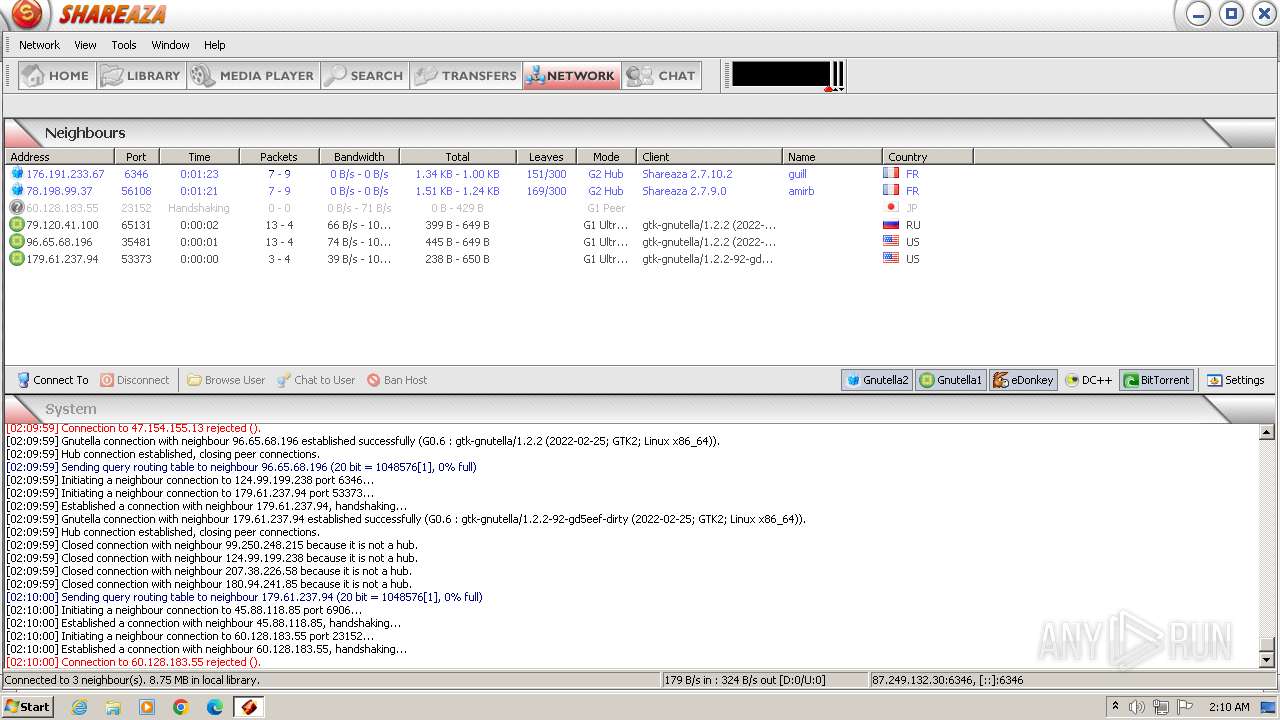Open Chrome from taskbar

(181, 707)
